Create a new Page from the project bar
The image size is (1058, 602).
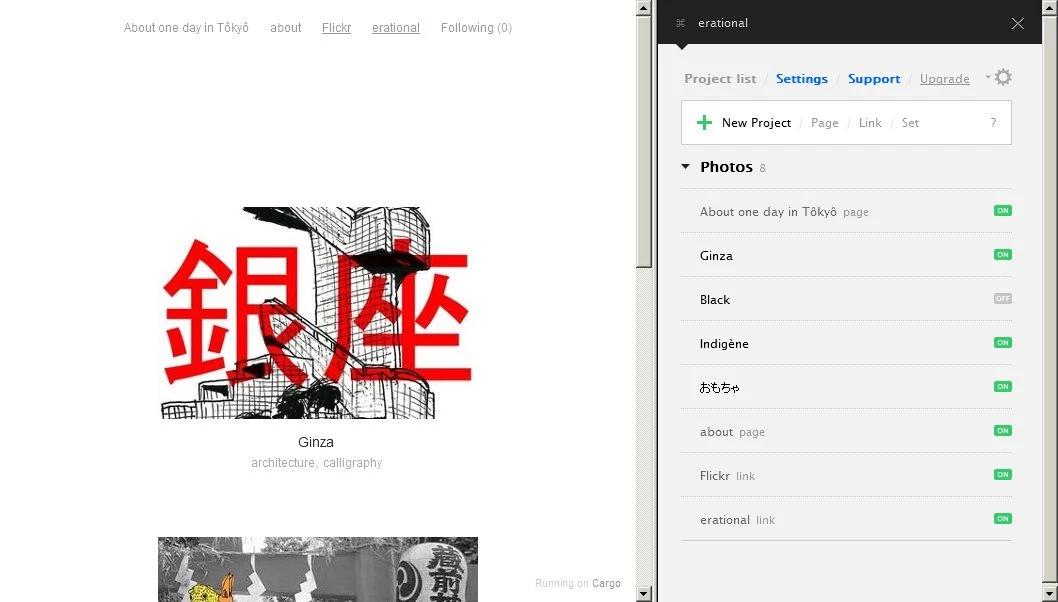(824, 123)
